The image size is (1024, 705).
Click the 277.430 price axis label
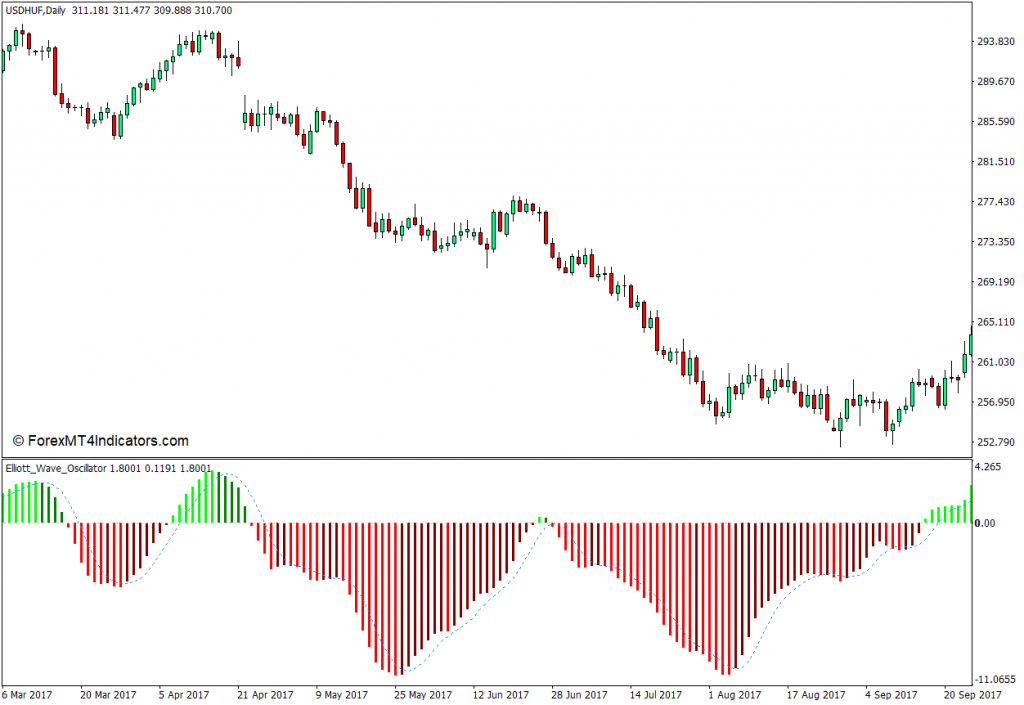[996, 202]
